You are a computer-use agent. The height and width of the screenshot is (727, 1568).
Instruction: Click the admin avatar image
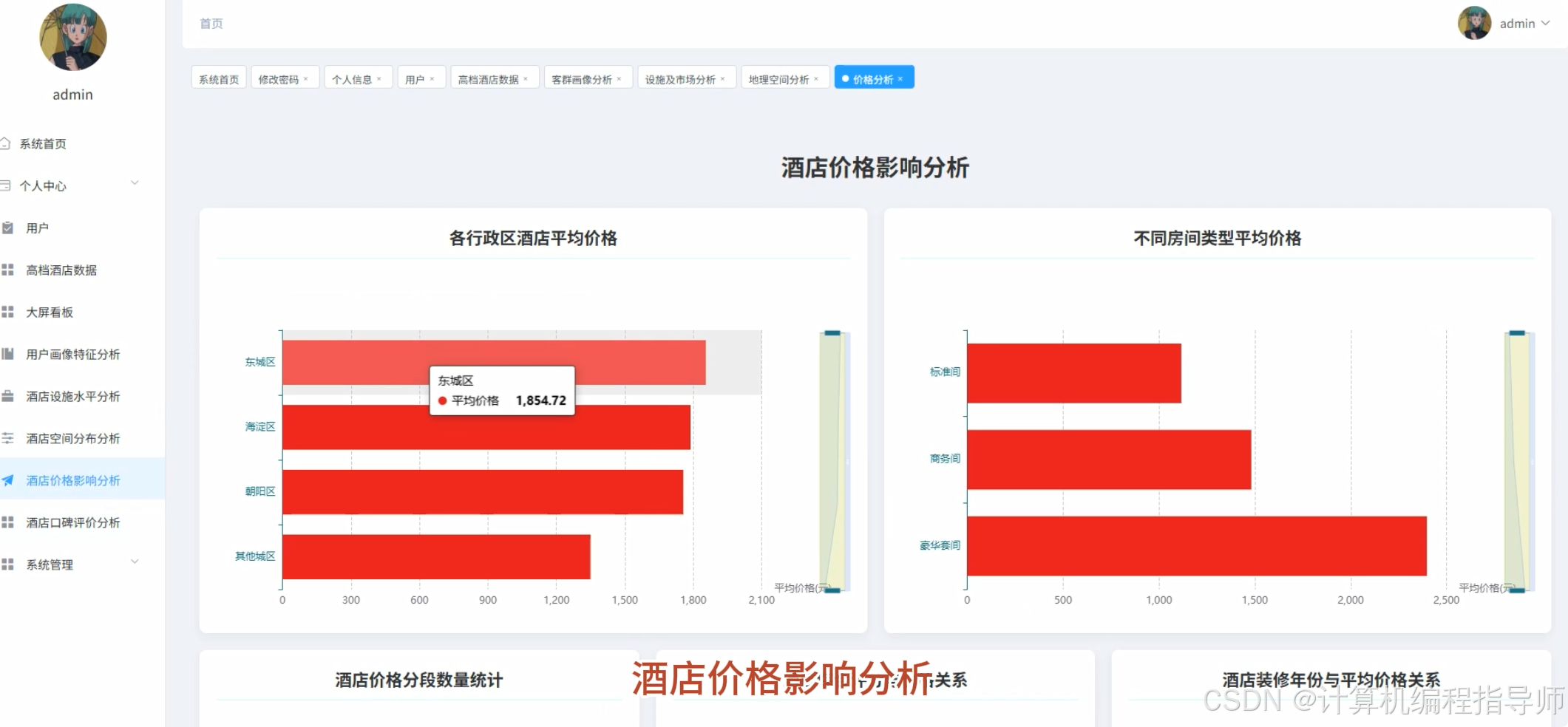(x=1474, y=23)
